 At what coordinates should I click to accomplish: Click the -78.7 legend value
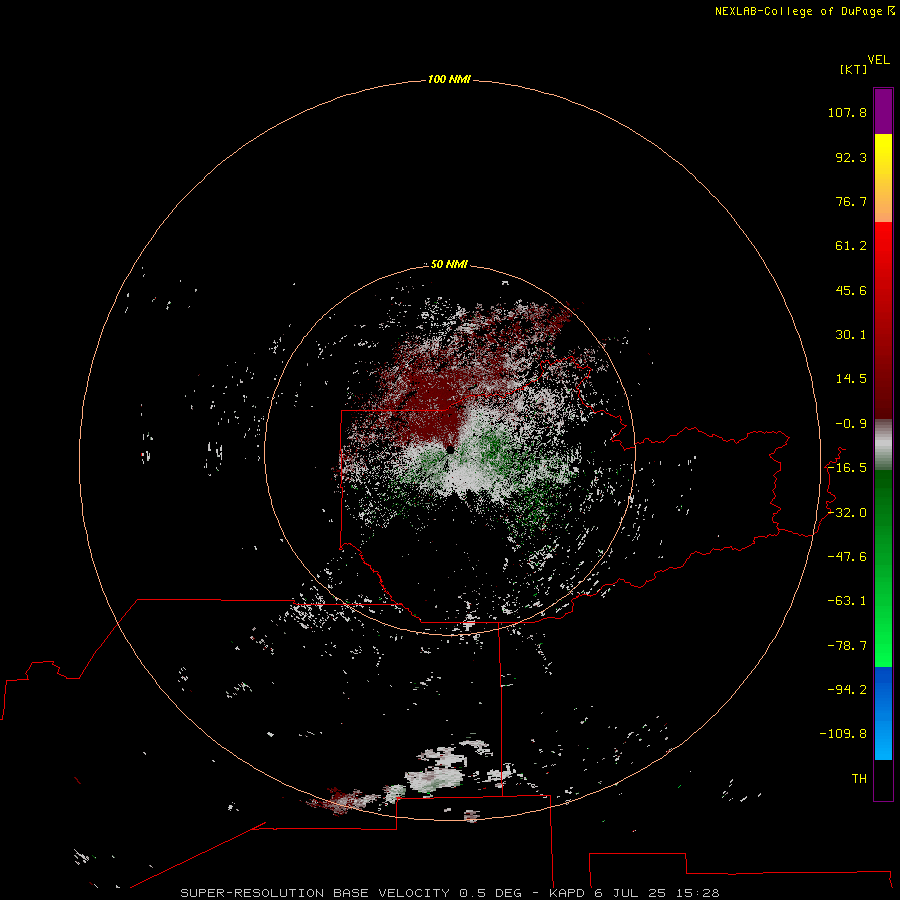tap(847, 646)
